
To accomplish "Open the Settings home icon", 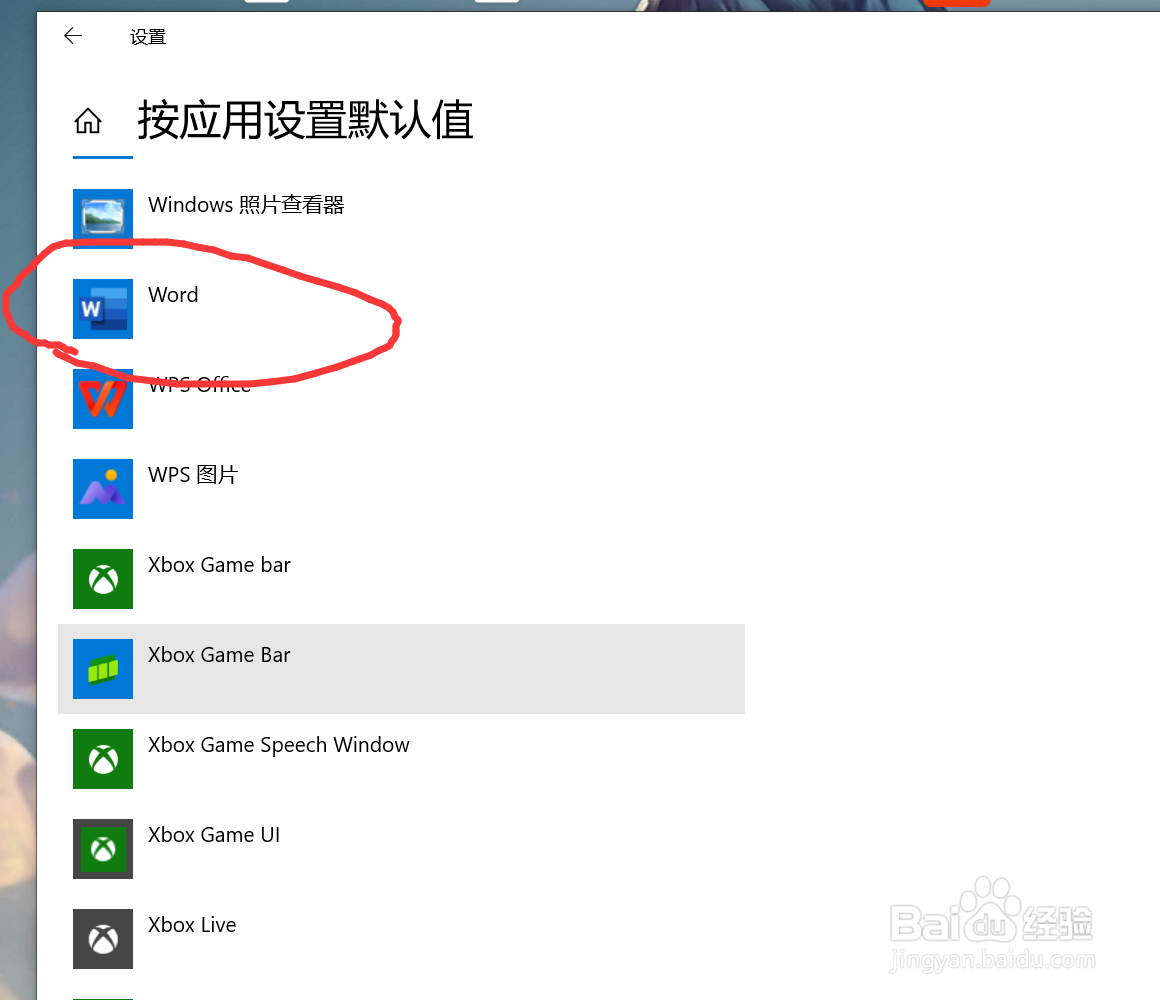I will 88,121.
